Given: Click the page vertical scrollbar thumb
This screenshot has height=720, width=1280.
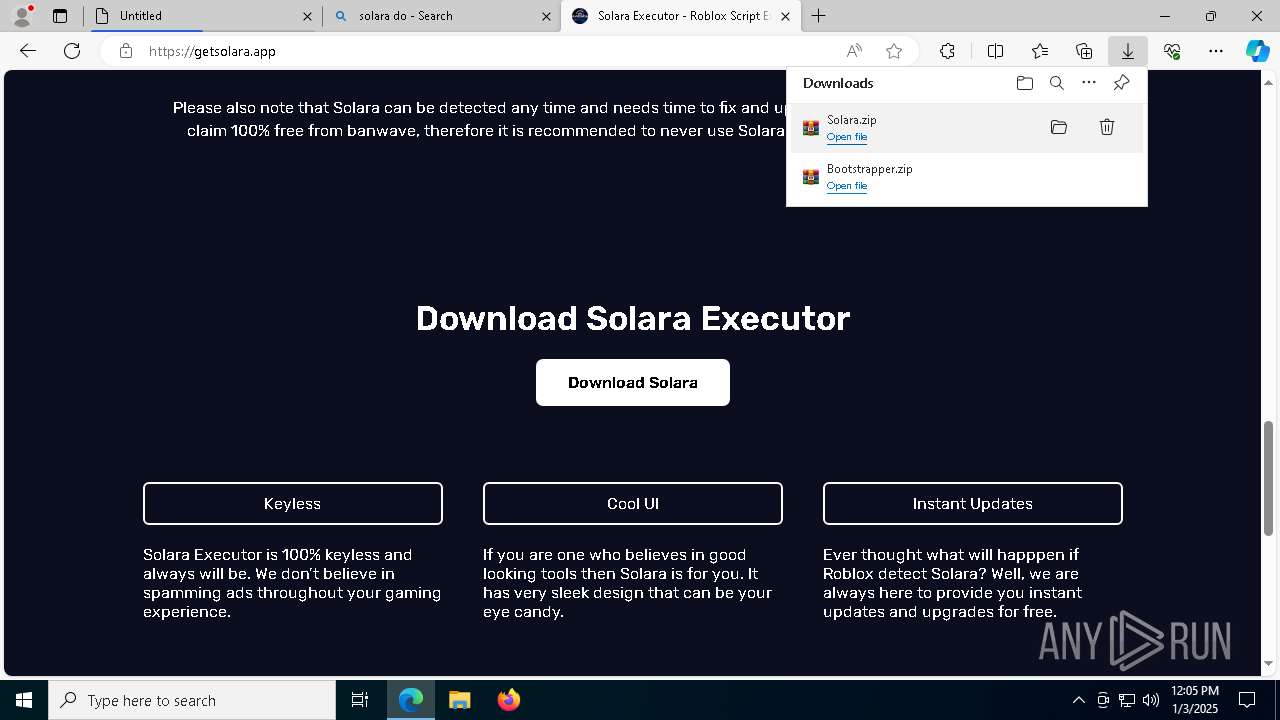Looking at the screenshot, I should pyautogui.click(x=1269, y=478).
